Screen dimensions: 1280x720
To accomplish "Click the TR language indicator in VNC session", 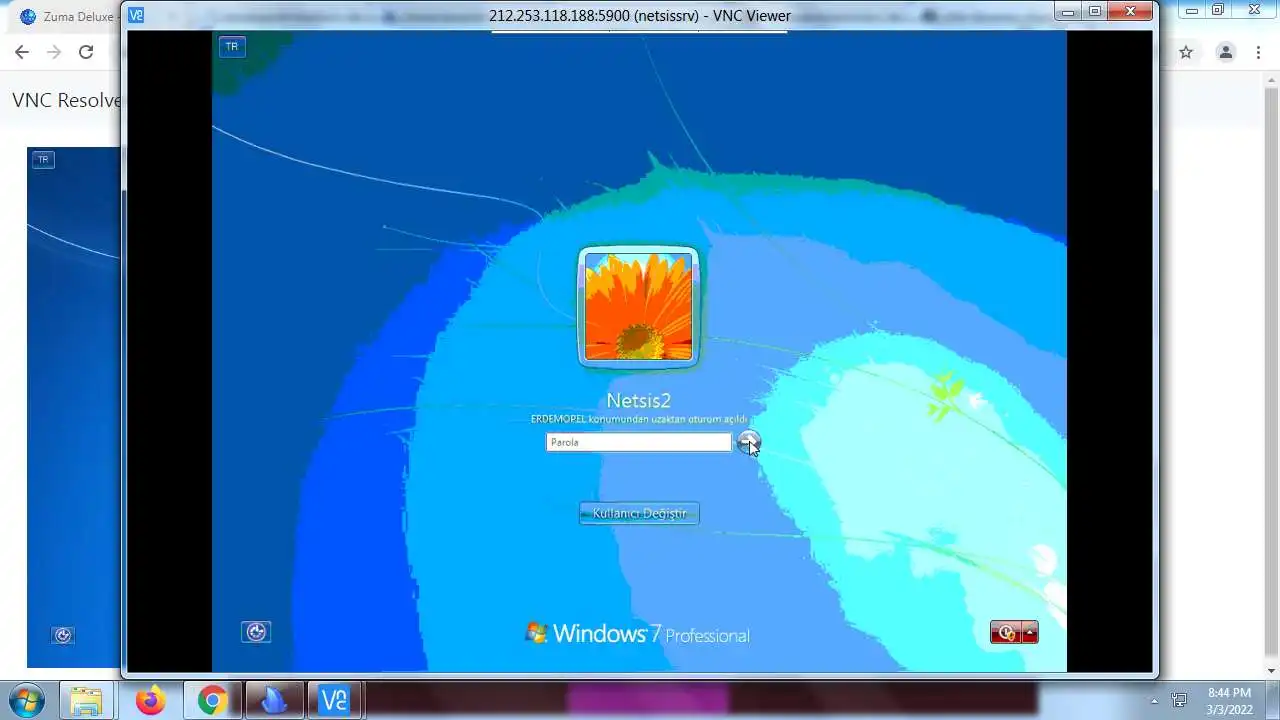I will 232,46.
